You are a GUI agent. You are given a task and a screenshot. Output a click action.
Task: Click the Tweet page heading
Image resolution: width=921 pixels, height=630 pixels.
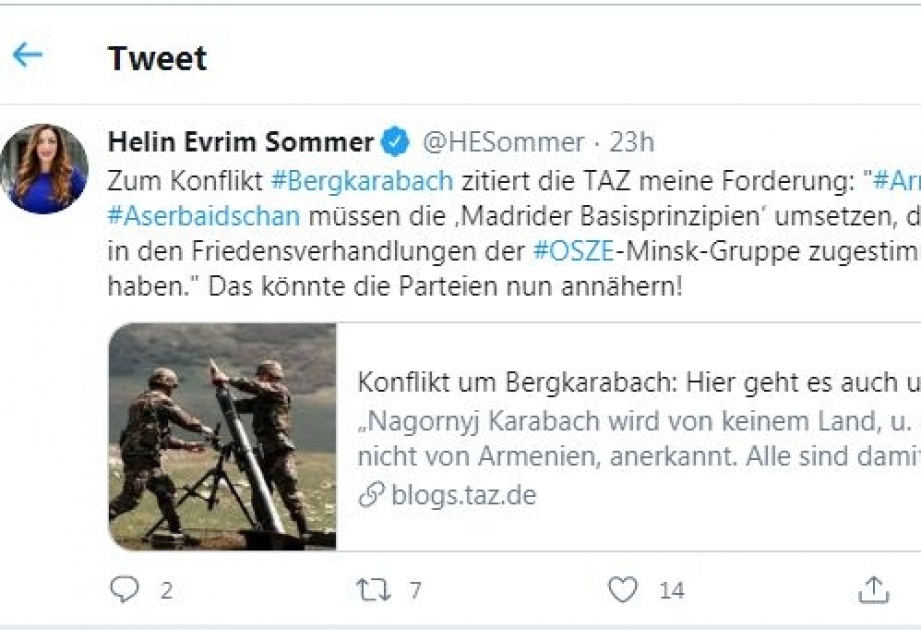(157, 59)
